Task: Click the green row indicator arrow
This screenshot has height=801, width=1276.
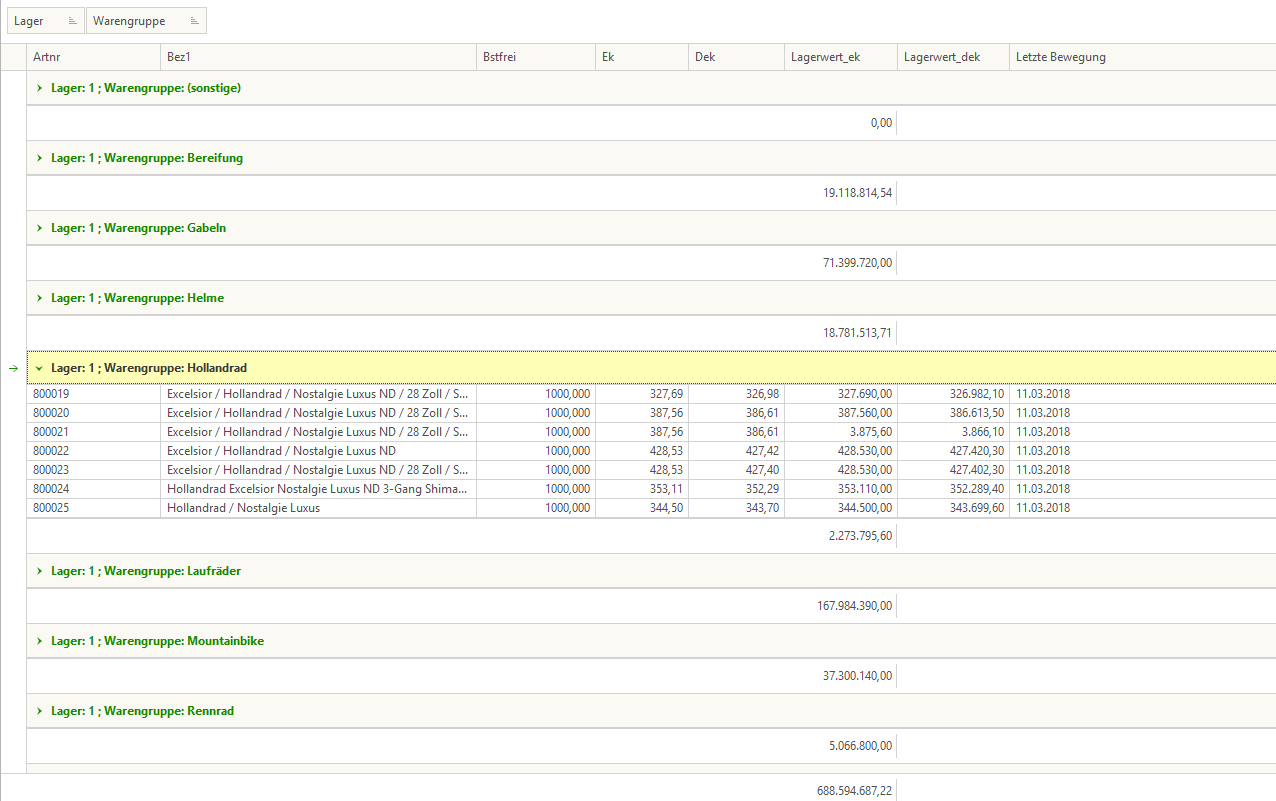Action: pos(13,369)
